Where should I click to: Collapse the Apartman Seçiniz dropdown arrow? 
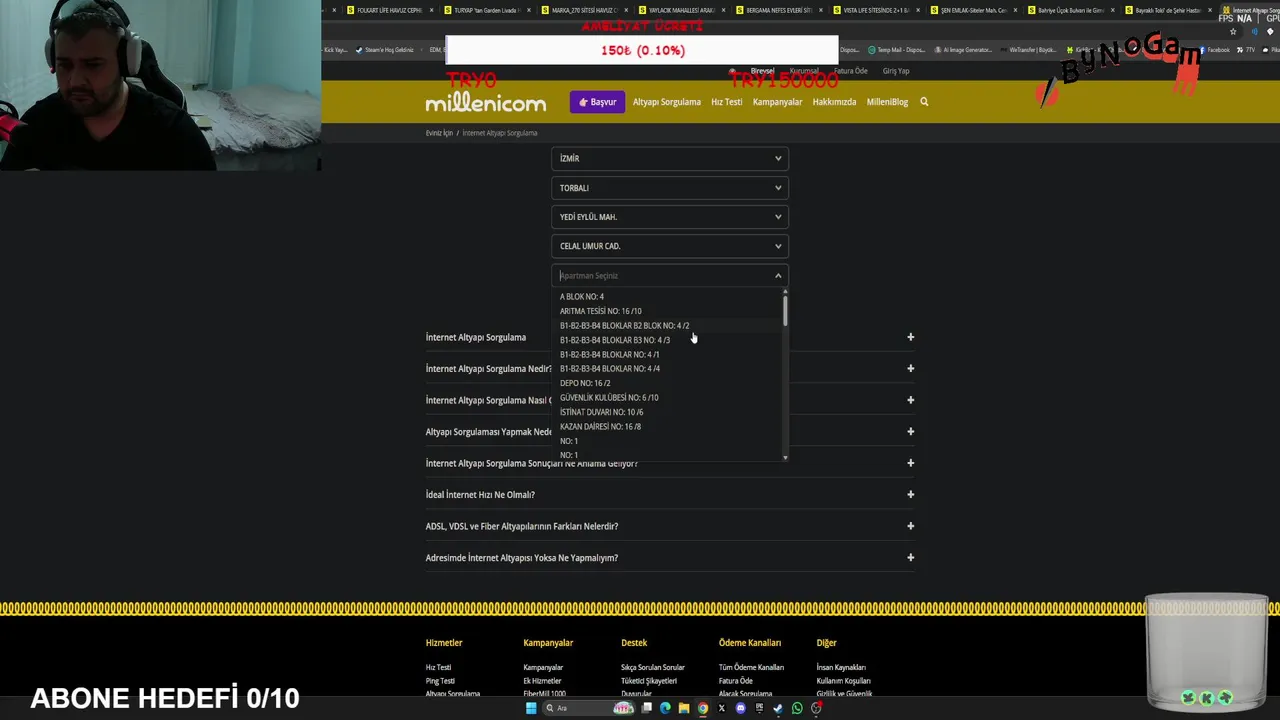(778, 276)
